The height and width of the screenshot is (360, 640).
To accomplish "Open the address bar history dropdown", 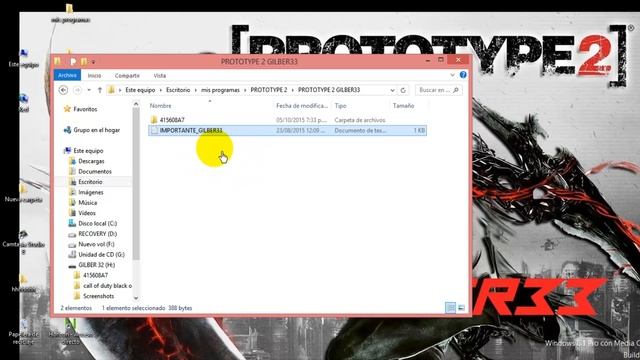I will click(392, 90).
